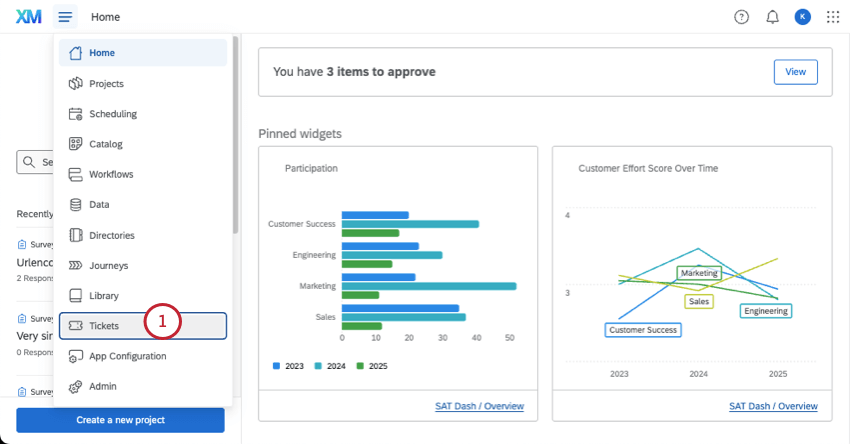
Task: Click the Marketing label on line chart
Action: pos(699,273)
